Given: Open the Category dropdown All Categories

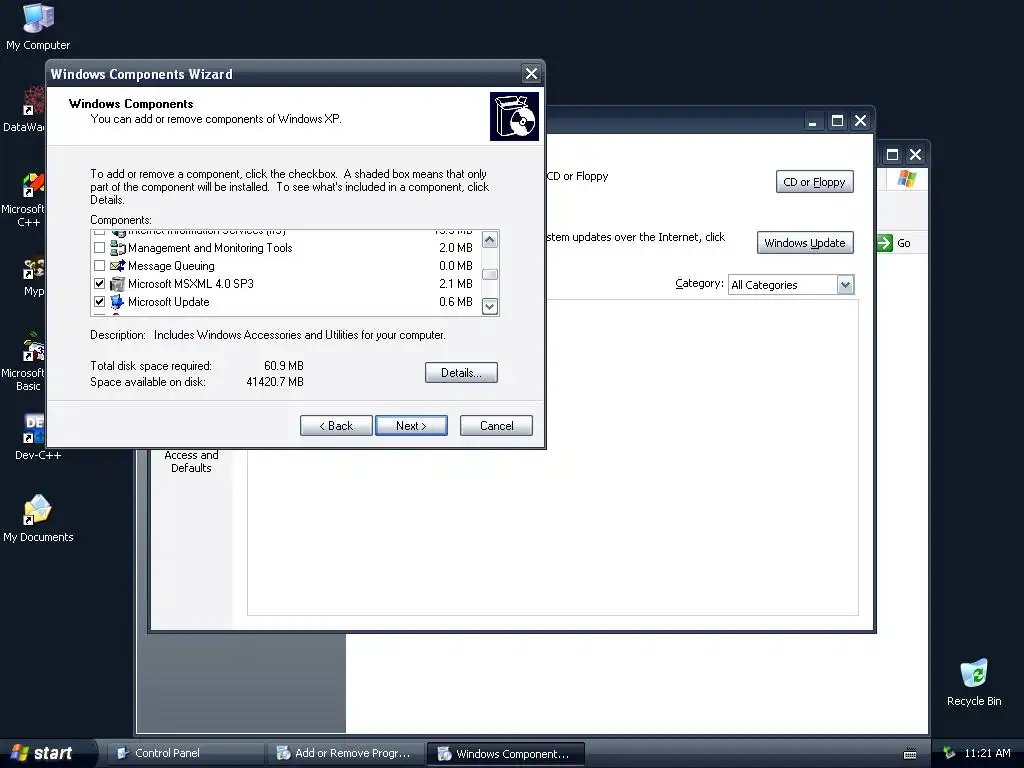Looking at the screenshot, I should coord(791,285).
